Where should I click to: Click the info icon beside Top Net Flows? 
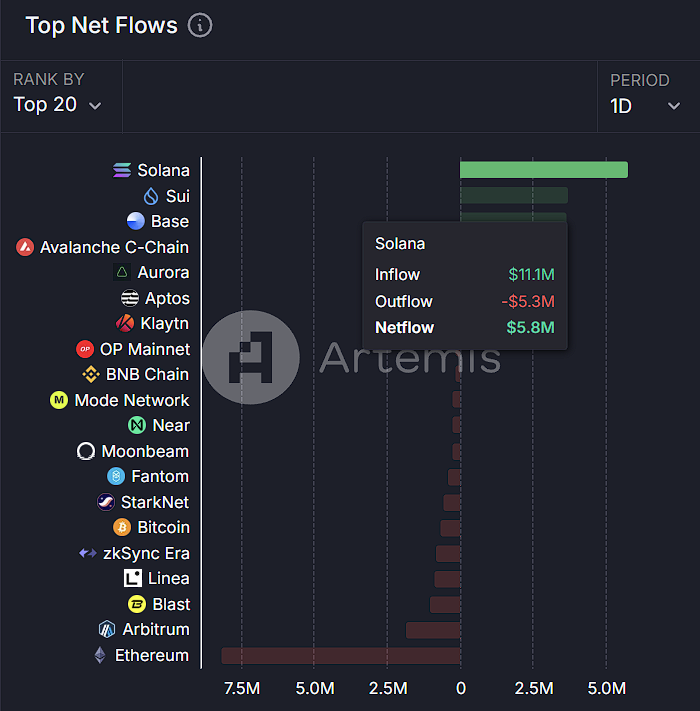200,26
